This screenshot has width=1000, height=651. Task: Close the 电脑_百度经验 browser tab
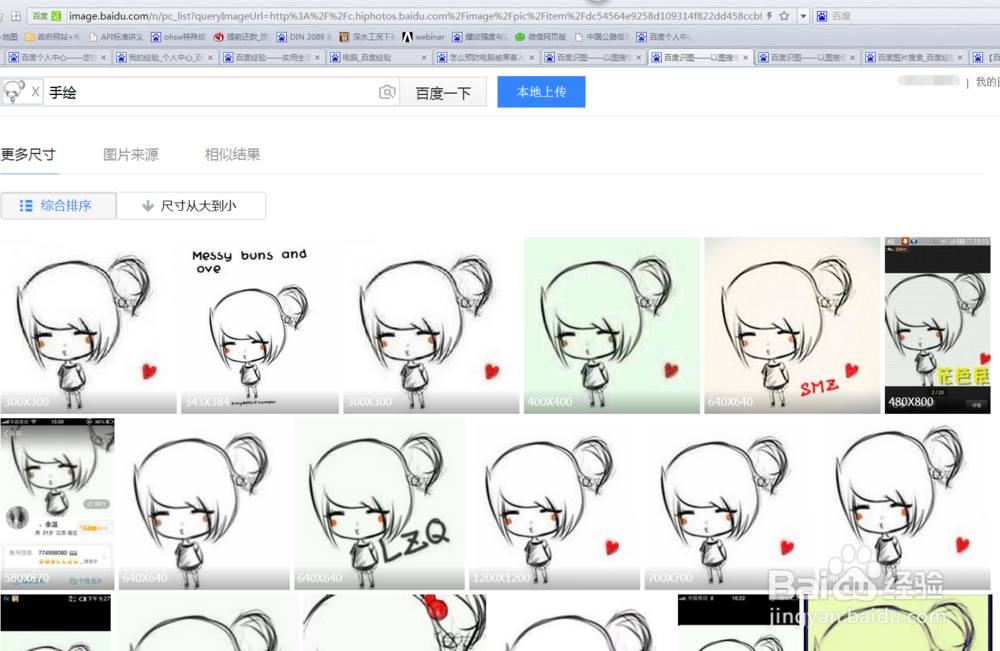[x=424, y=57]
